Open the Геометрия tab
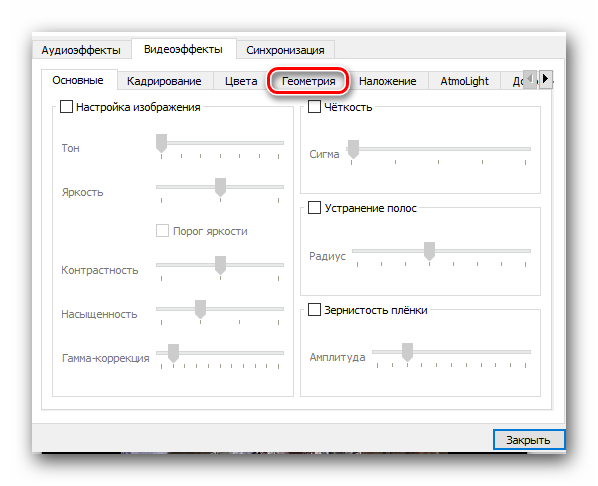598x486 pixels. tap(308, 81)
